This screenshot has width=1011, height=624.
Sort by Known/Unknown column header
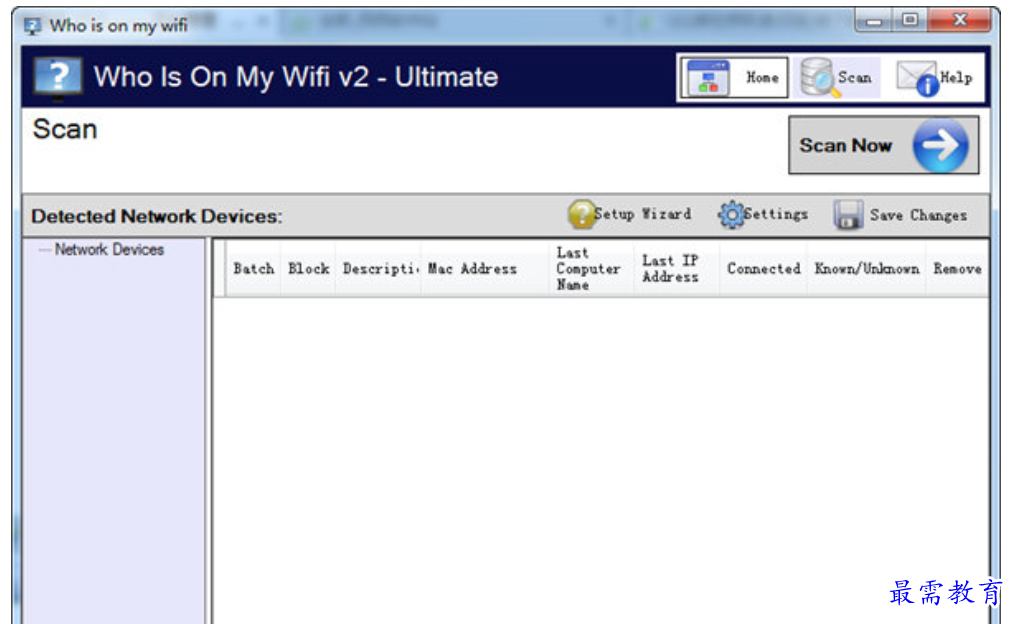(x=867, y=269)
